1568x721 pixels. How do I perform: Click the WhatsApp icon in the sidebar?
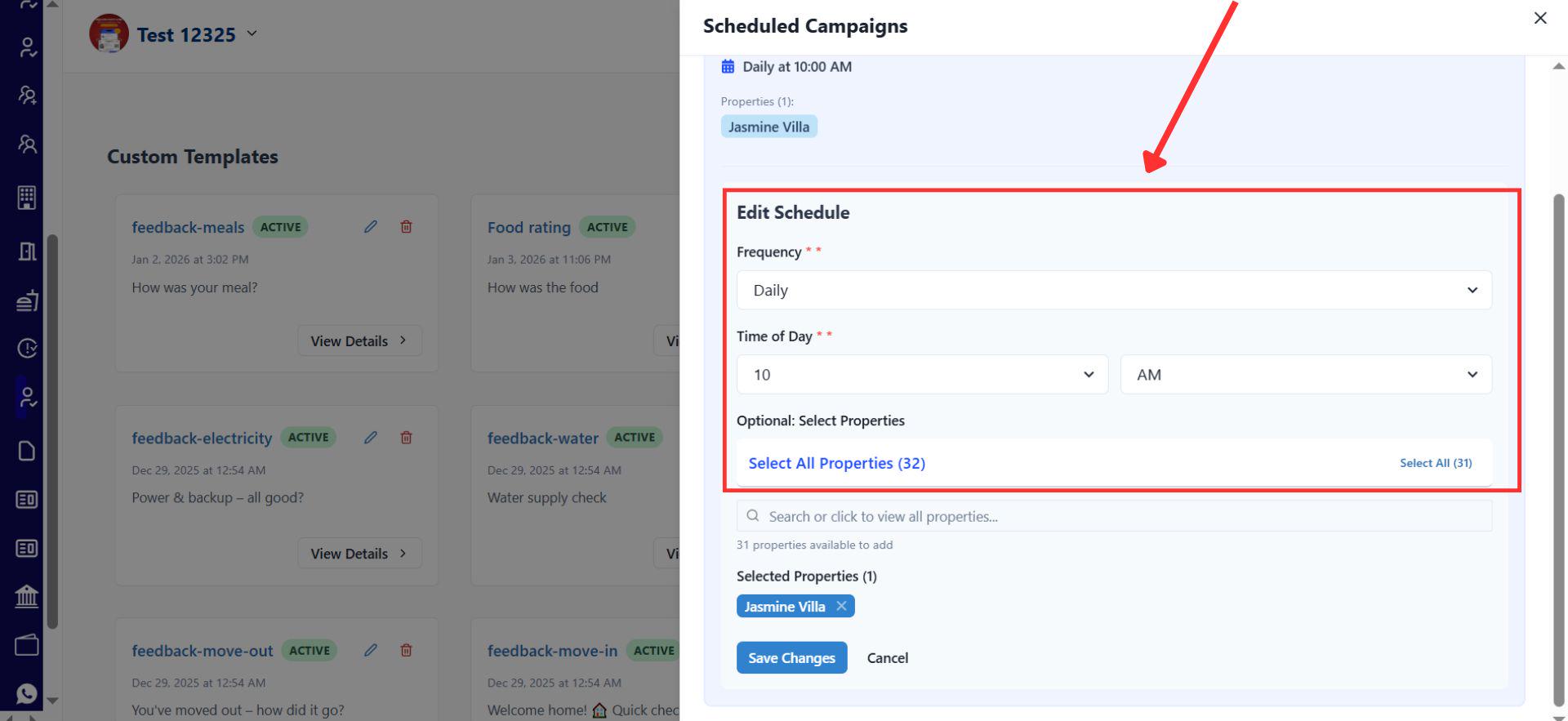tap(26, 693)
